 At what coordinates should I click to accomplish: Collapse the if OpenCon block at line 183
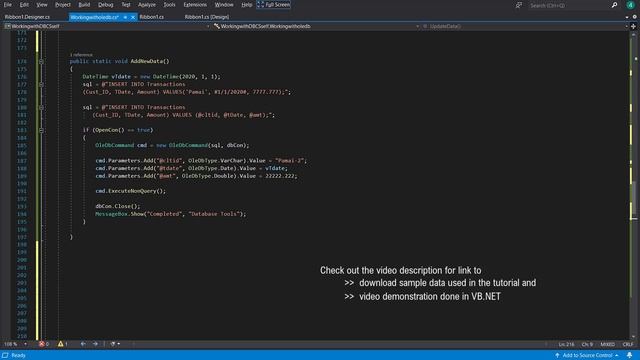click(41, 130)
